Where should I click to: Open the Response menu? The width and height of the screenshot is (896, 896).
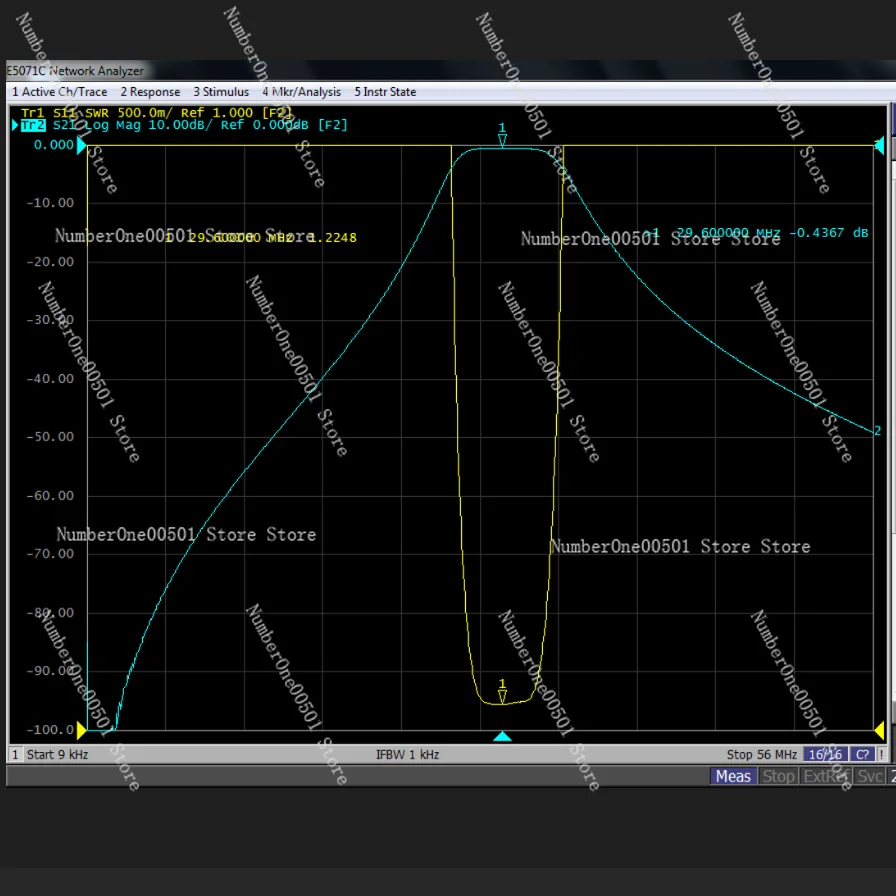coord(150,92)
